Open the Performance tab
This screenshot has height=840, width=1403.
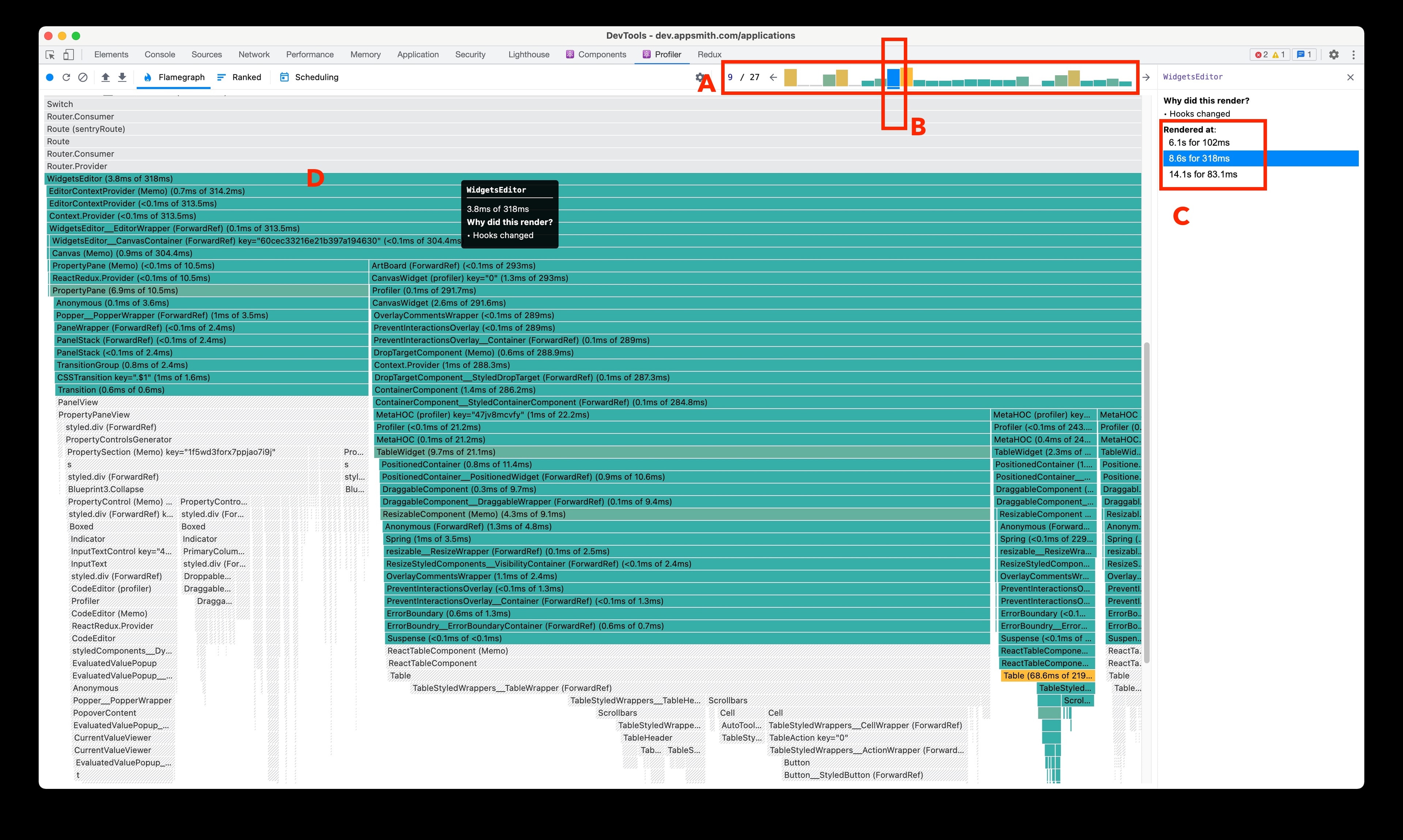tap(310, 55)
